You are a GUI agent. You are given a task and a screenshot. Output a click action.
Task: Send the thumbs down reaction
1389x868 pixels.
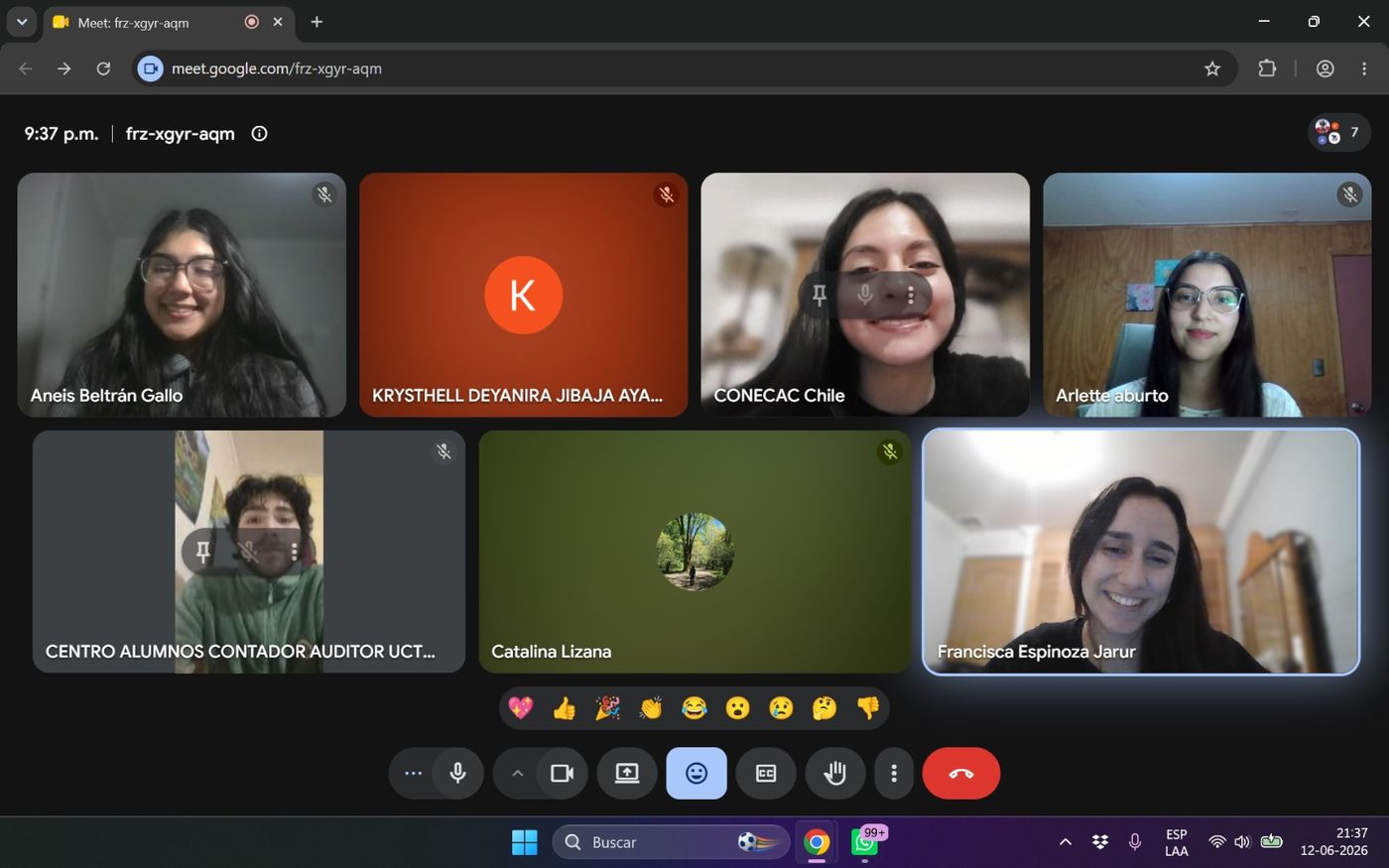[868, 708]
